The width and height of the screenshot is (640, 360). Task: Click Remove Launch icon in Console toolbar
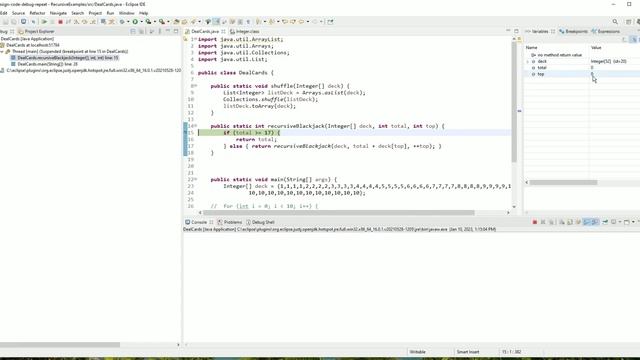click(x=543, y=222)
